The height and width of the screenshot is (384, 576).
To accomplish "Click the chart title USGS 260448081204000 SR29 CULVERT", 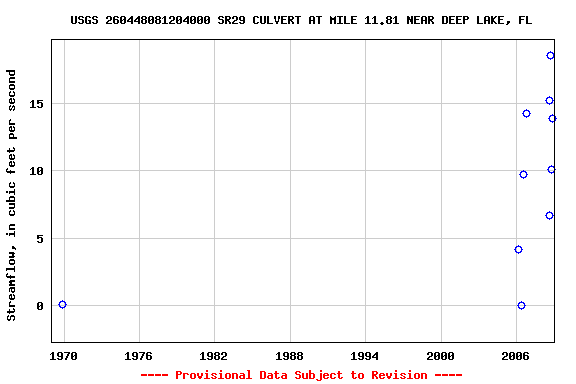I will (301, 20).
